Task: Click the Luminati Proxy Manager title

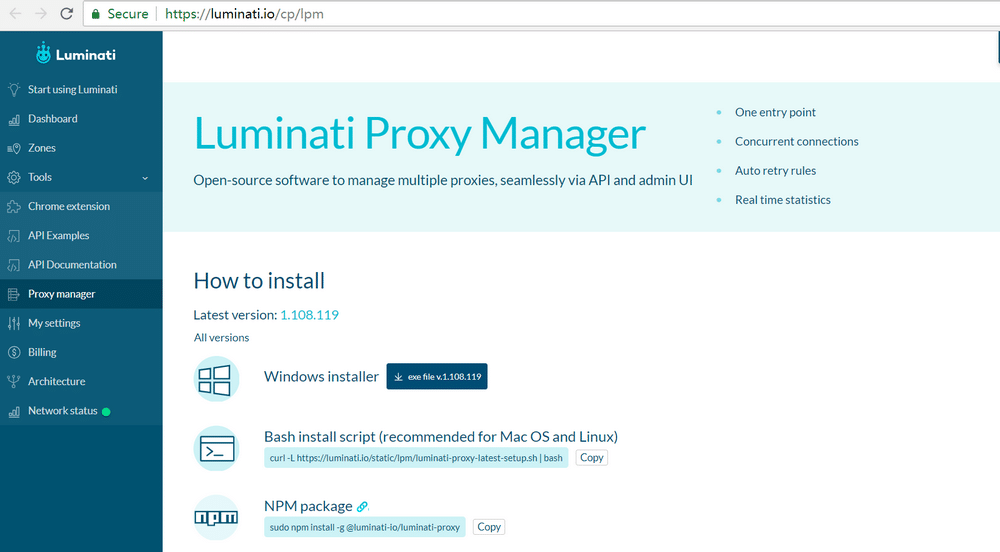Action: 420,134
